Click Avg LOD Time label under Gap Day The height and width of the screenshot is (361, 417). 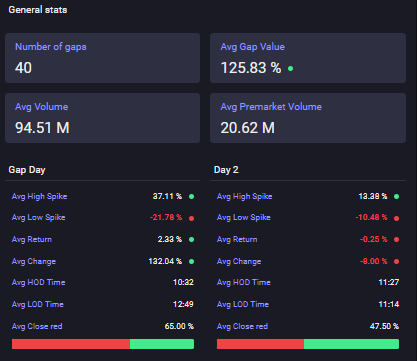coord(38,305)
